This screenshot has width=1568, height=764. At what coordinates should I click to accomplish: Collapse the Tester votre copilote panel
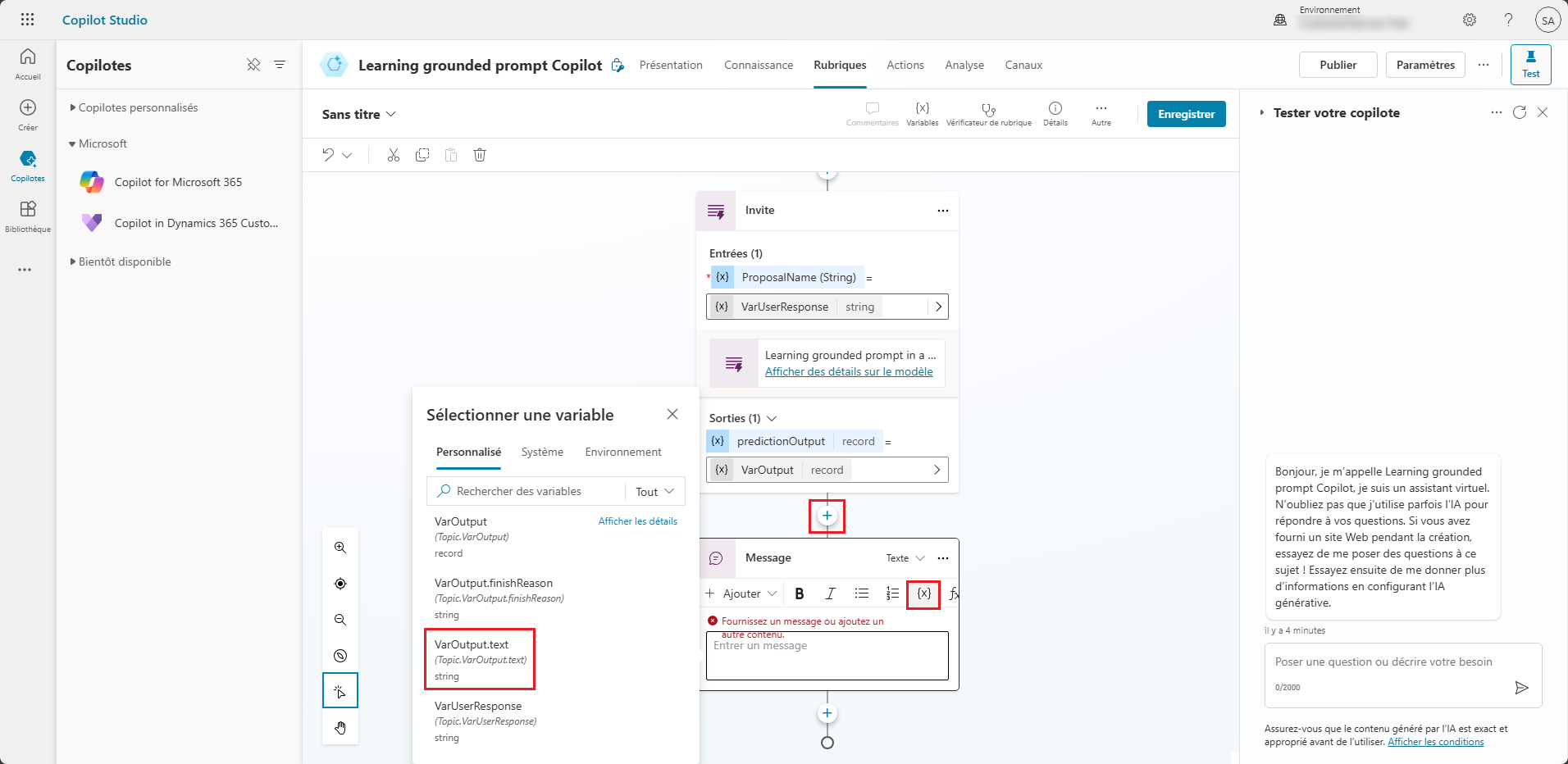[x=1262, y=112]
